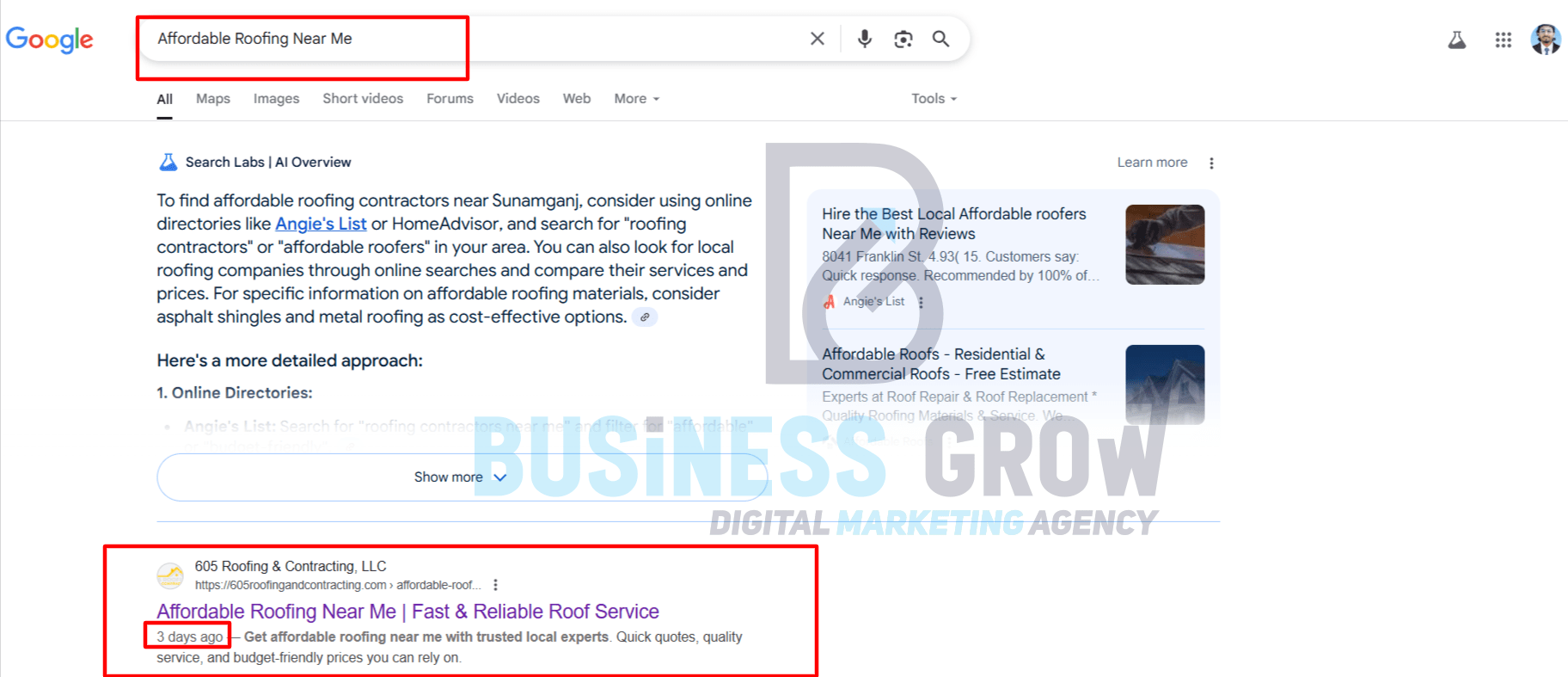The width and height of the screenshot is (1568, 677).
Task: Open Google Lens image search
Action: click(x=903, y=39)
